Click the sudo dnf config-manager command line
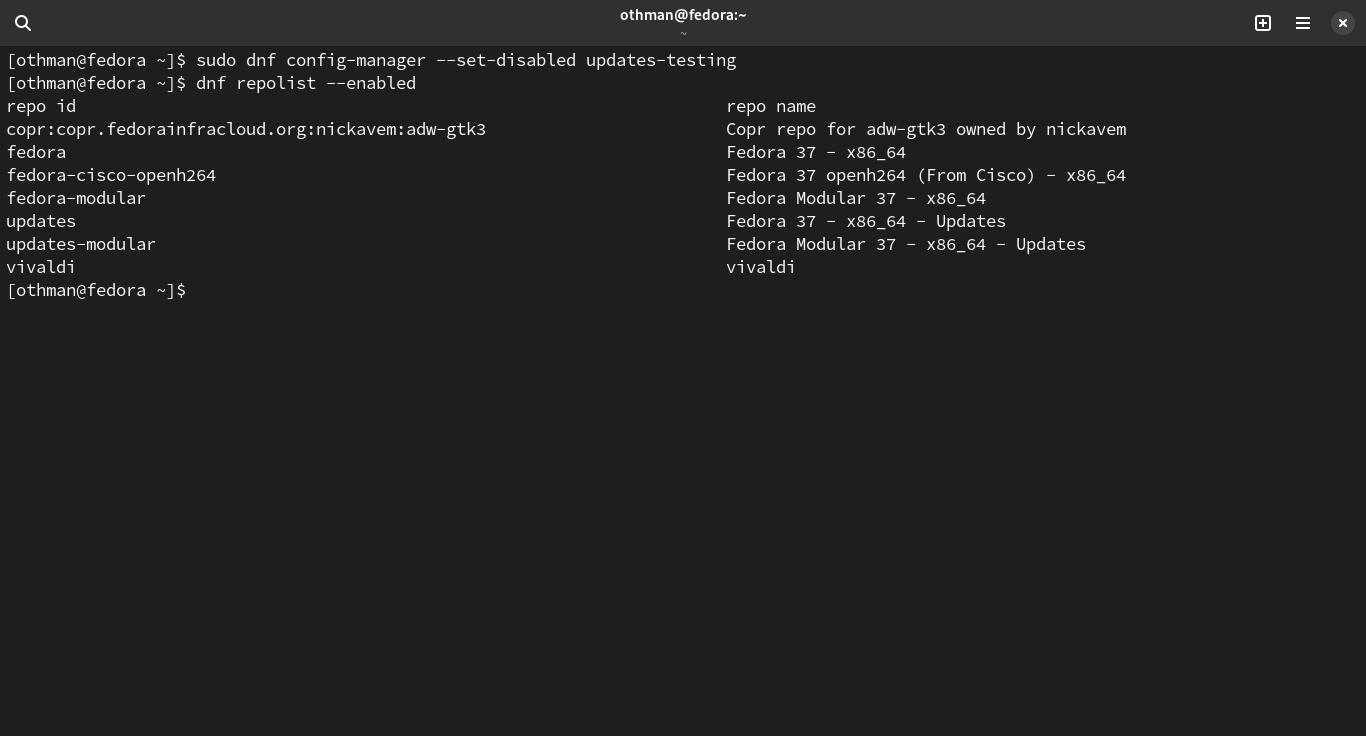 [465, 60]
